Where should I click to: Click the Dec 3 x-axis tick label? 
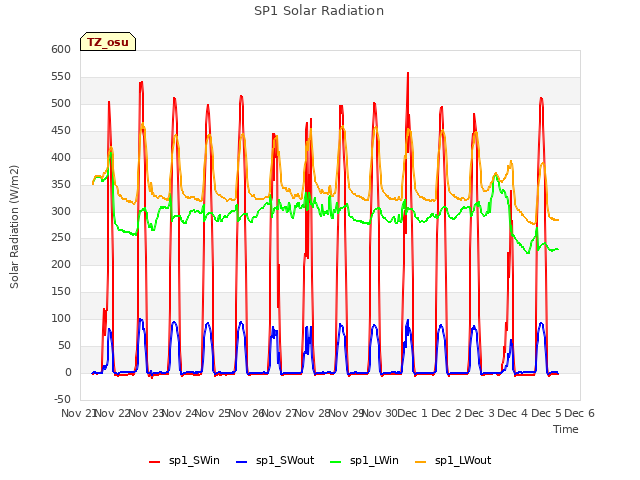point(479,413)
